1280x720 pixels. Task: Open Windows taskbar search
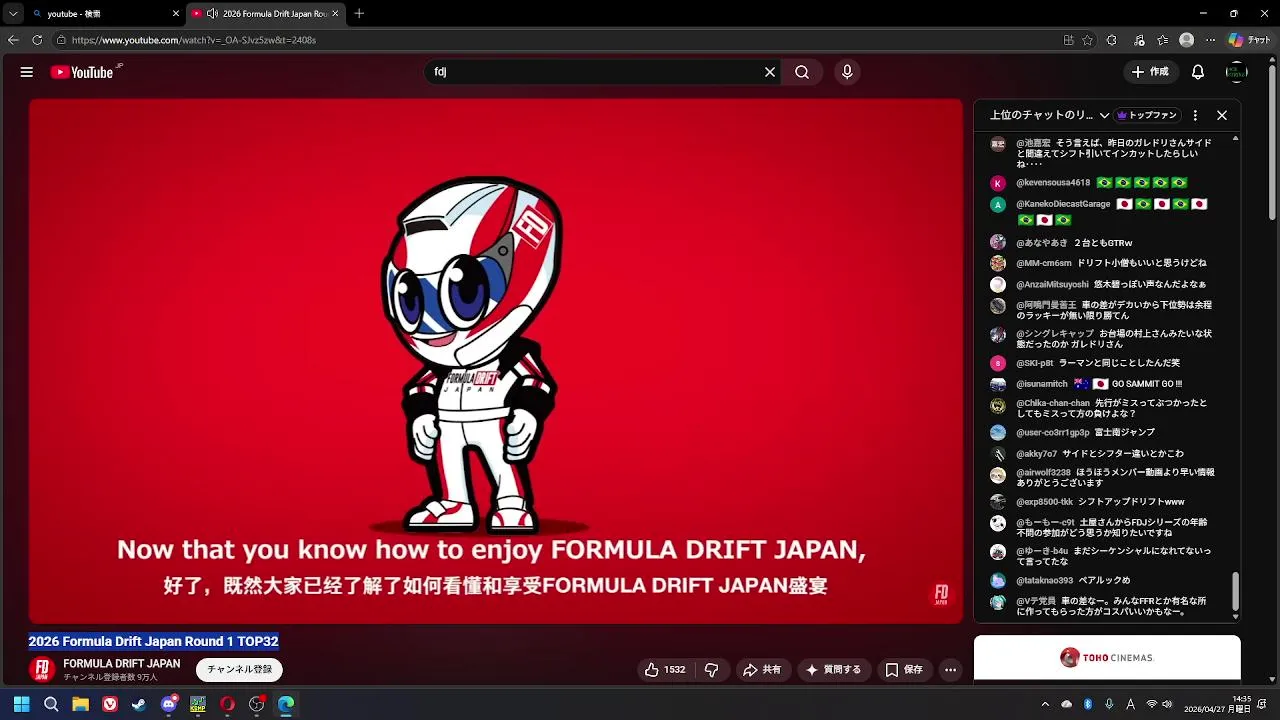[51, 704]
